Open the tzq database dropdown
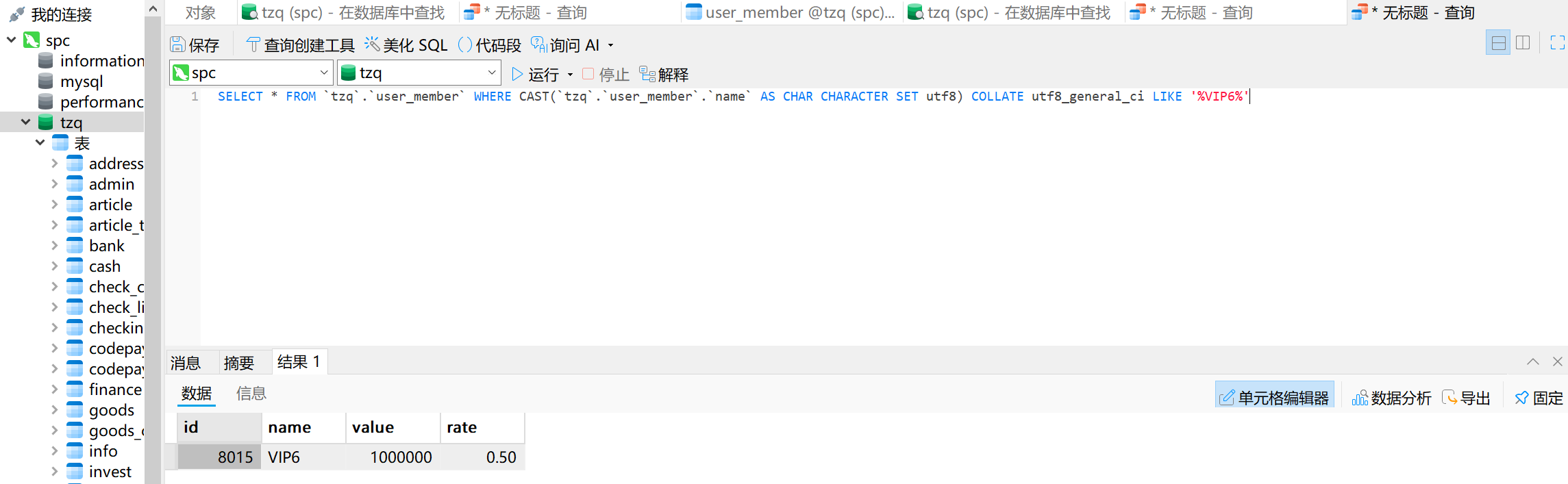The image size is (1568, 484). [x=491, y=73]
